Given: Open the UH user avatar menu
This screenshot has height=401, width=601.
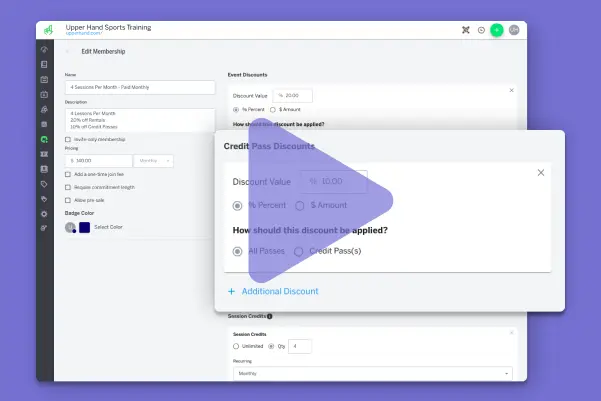Looking at the screenshot, I should (514, 30).
